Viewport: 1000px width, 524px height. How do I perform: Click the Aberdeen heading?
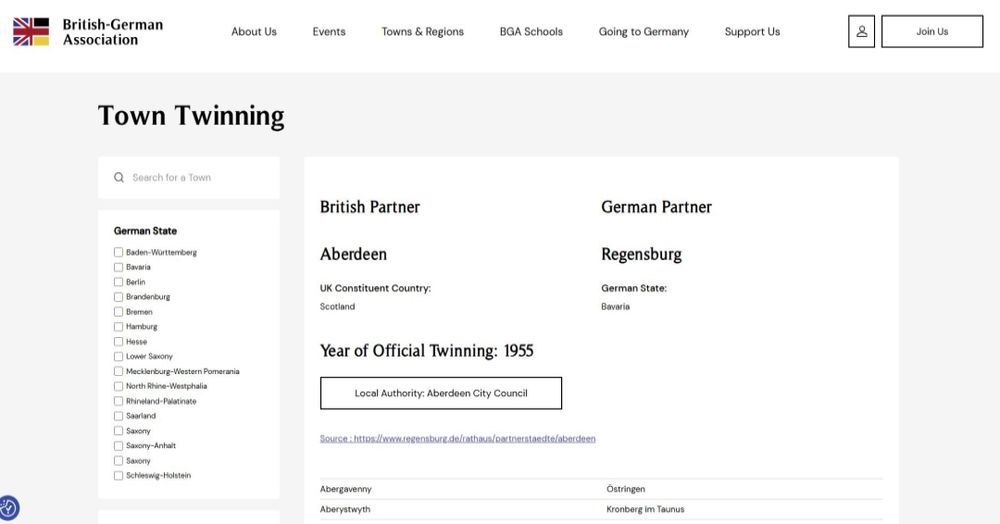pyautogui.click(x=353, y=254)
